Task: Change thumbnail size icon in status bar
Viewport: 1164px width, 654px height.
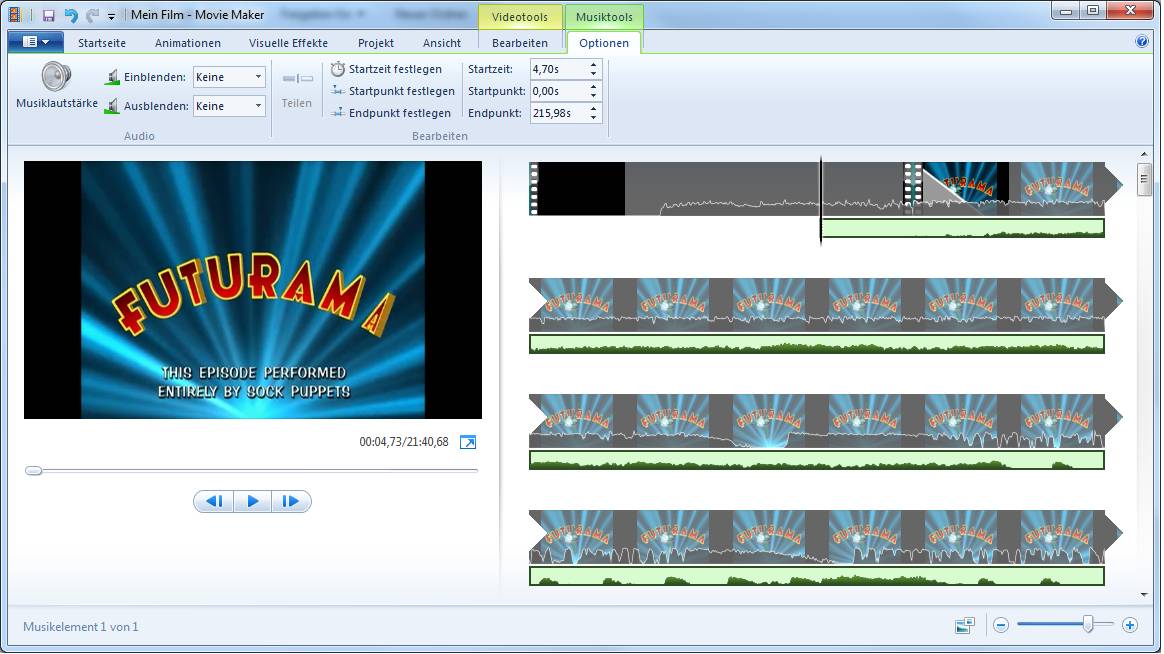Action: coord(965,625)
